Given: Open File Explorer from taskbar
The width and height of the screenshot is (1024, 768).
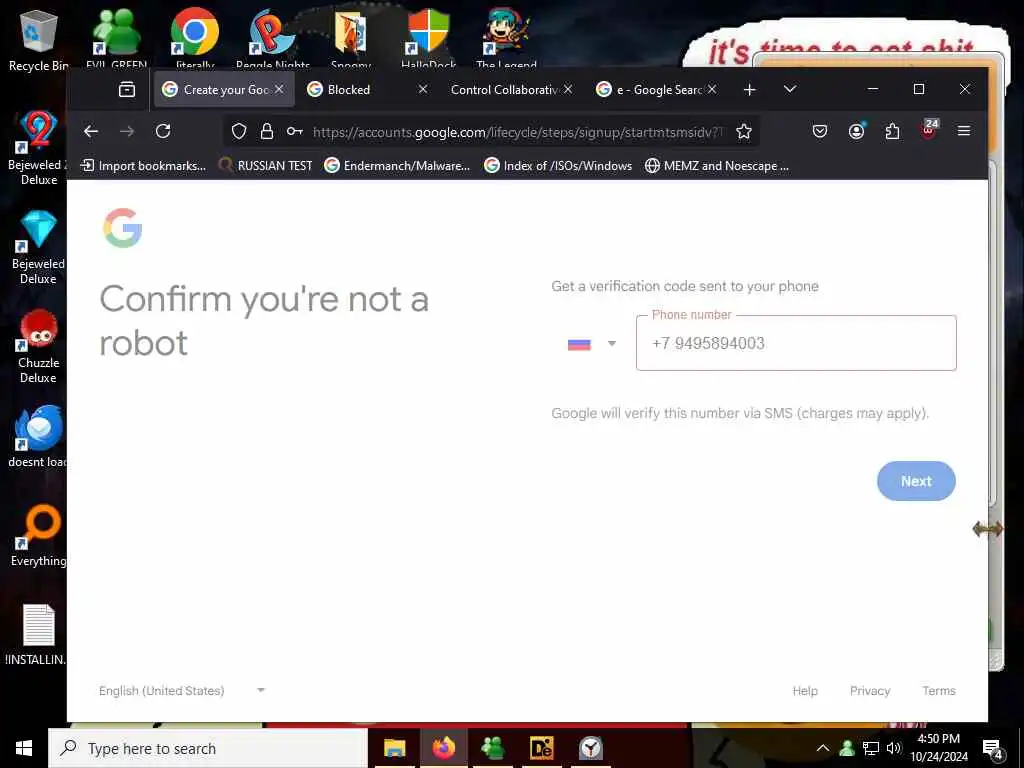Looking at the screenshot, I should pyautogui.click(x=394, y=748).
